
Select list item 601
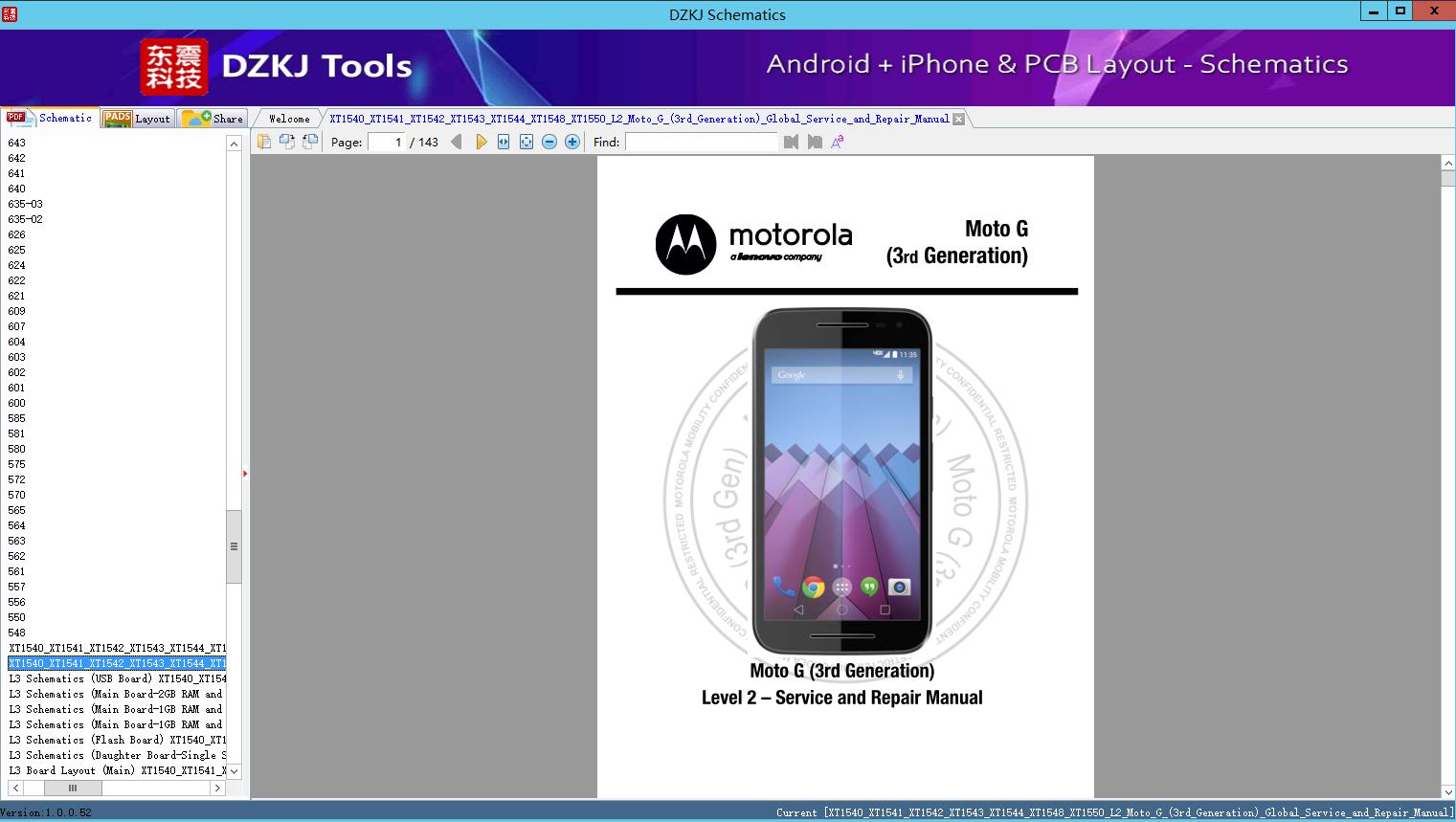click(x=17, y=388)
